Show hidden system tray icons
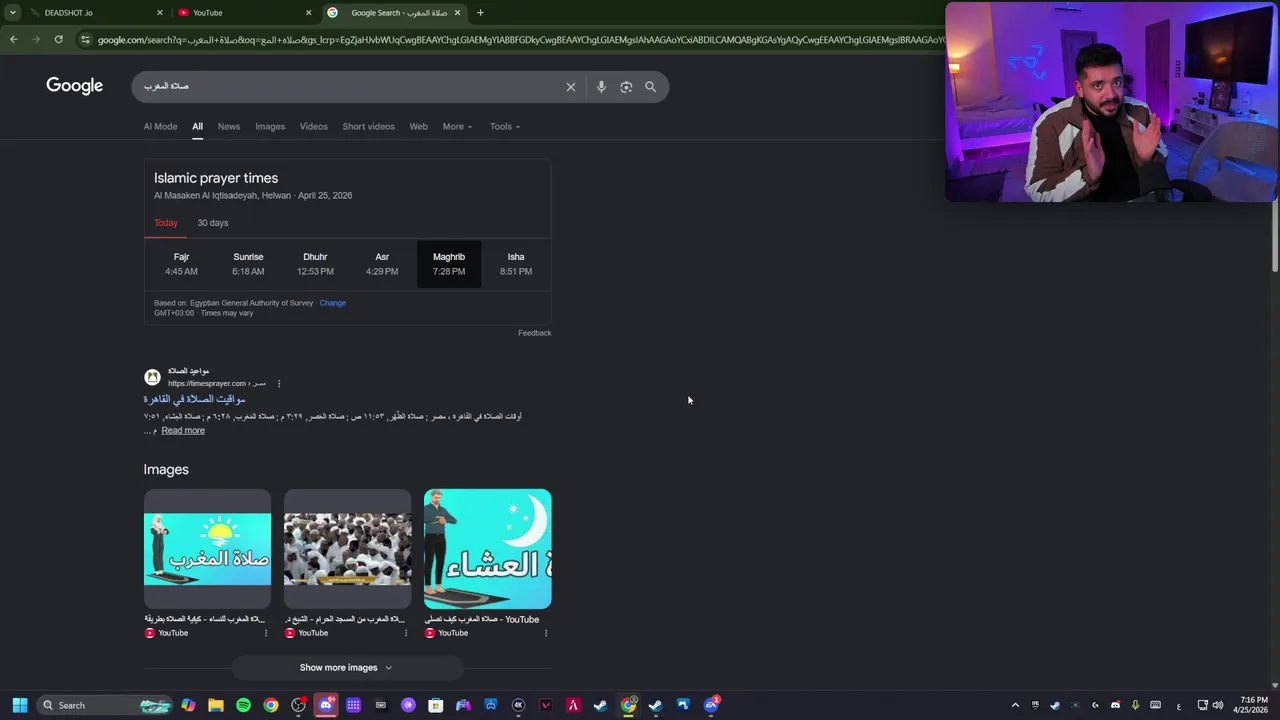1280x720 pixels. pos(1015,705)
